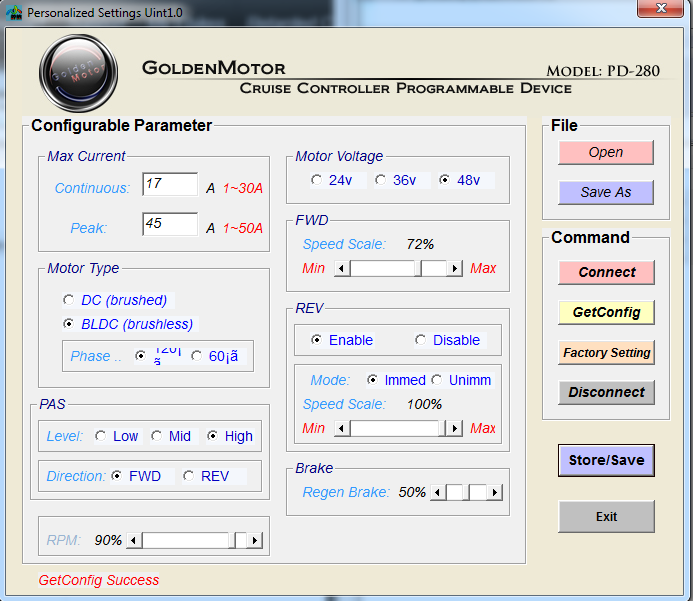693x601 pixels.
Task: Click the Continuous max current input field
Action: click(x=170, y=185)
